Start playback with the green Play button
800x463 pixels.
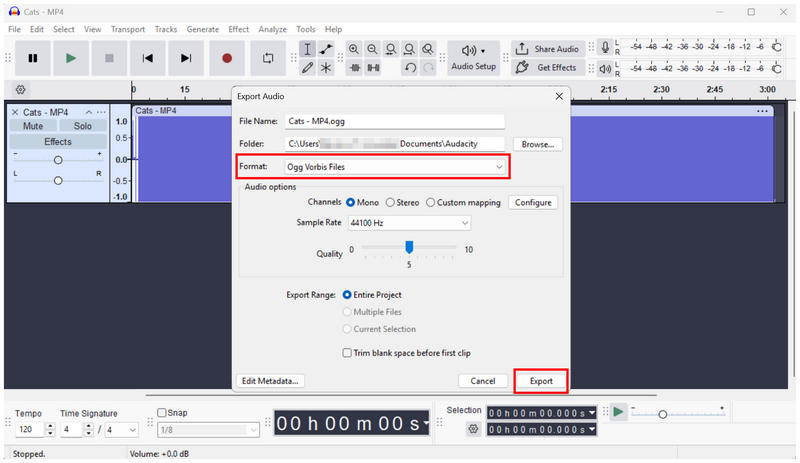coord(71,58)
